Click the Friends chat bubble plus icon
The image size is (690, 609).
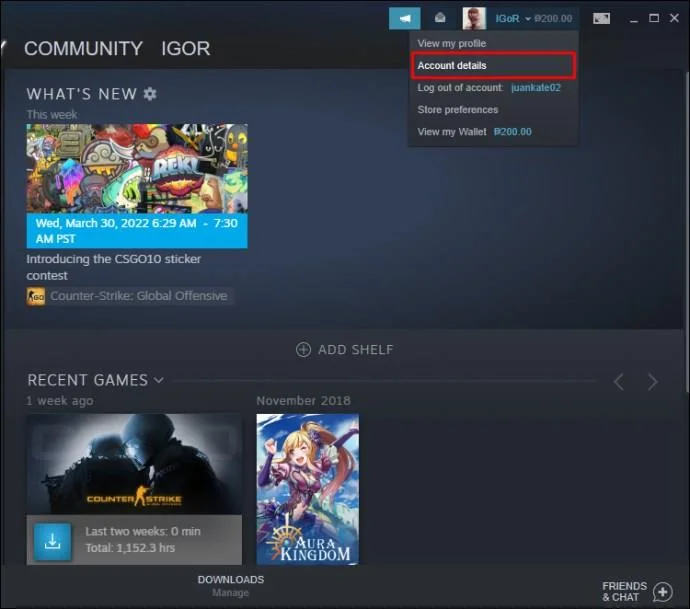point(663,592)
